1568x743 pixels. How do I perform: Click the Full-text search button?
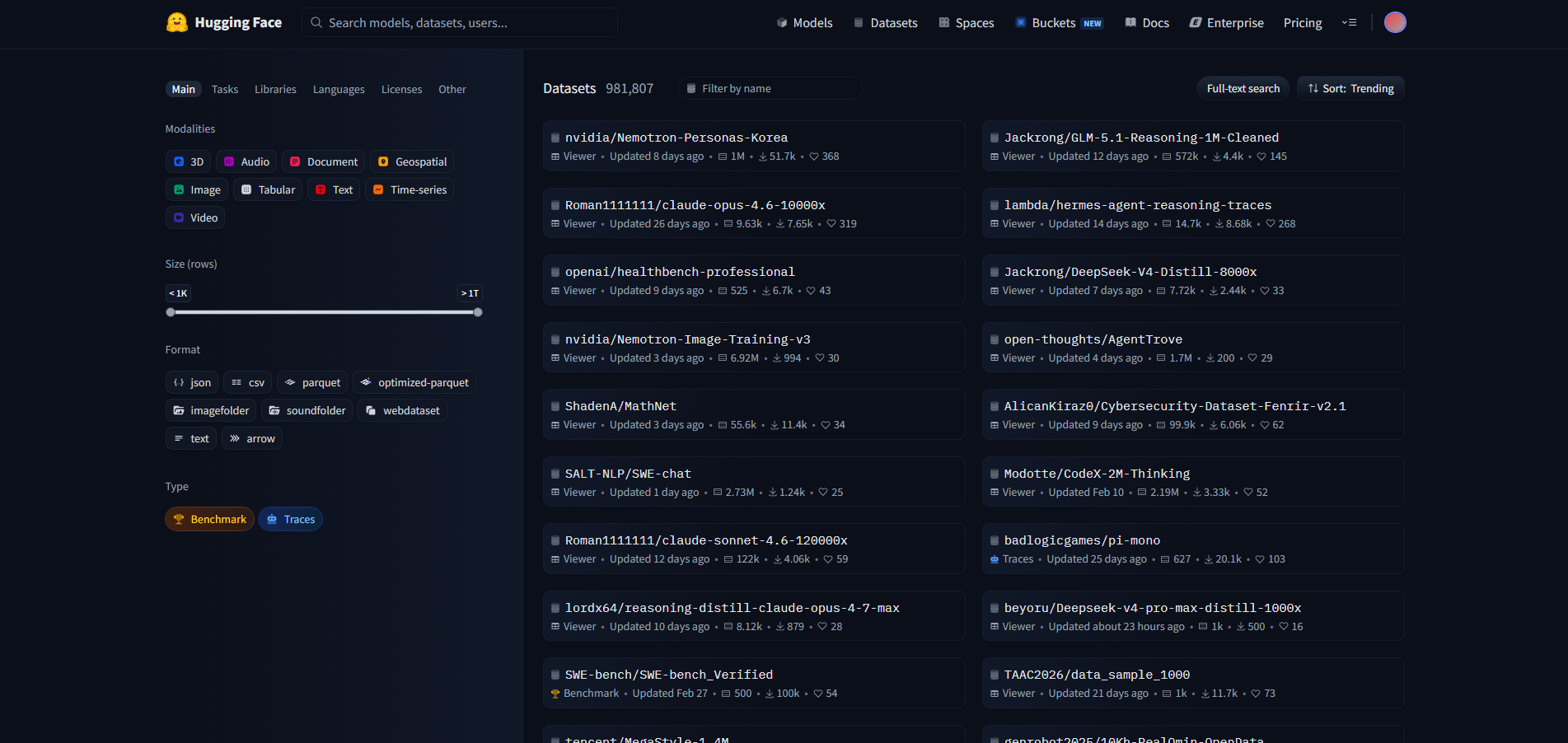pos(1243,88)
